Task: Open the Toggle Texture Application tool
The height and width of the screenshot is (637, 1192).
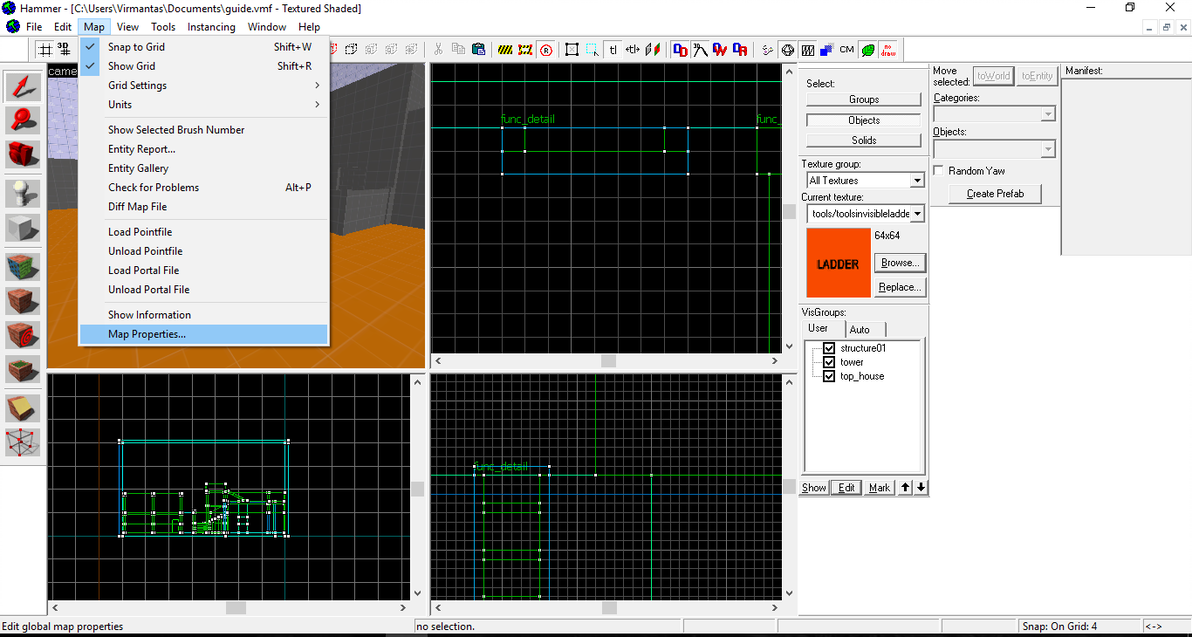Action: coord(23,266)
